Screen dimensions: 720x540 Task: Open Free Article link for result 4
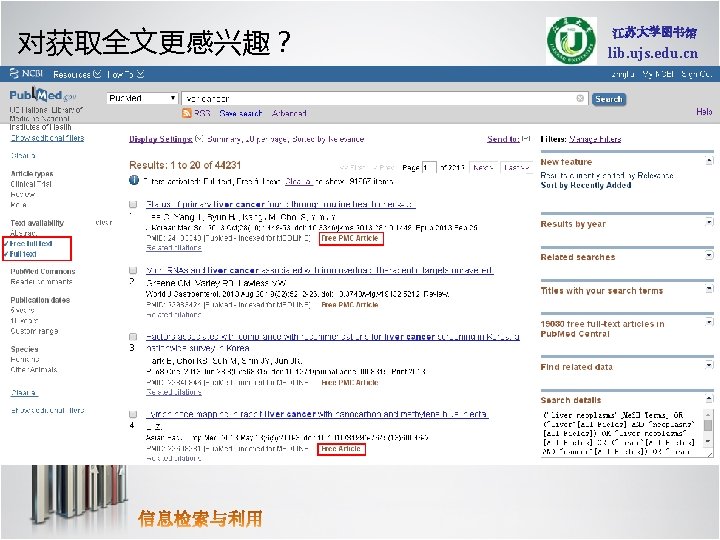coord(341,449)
